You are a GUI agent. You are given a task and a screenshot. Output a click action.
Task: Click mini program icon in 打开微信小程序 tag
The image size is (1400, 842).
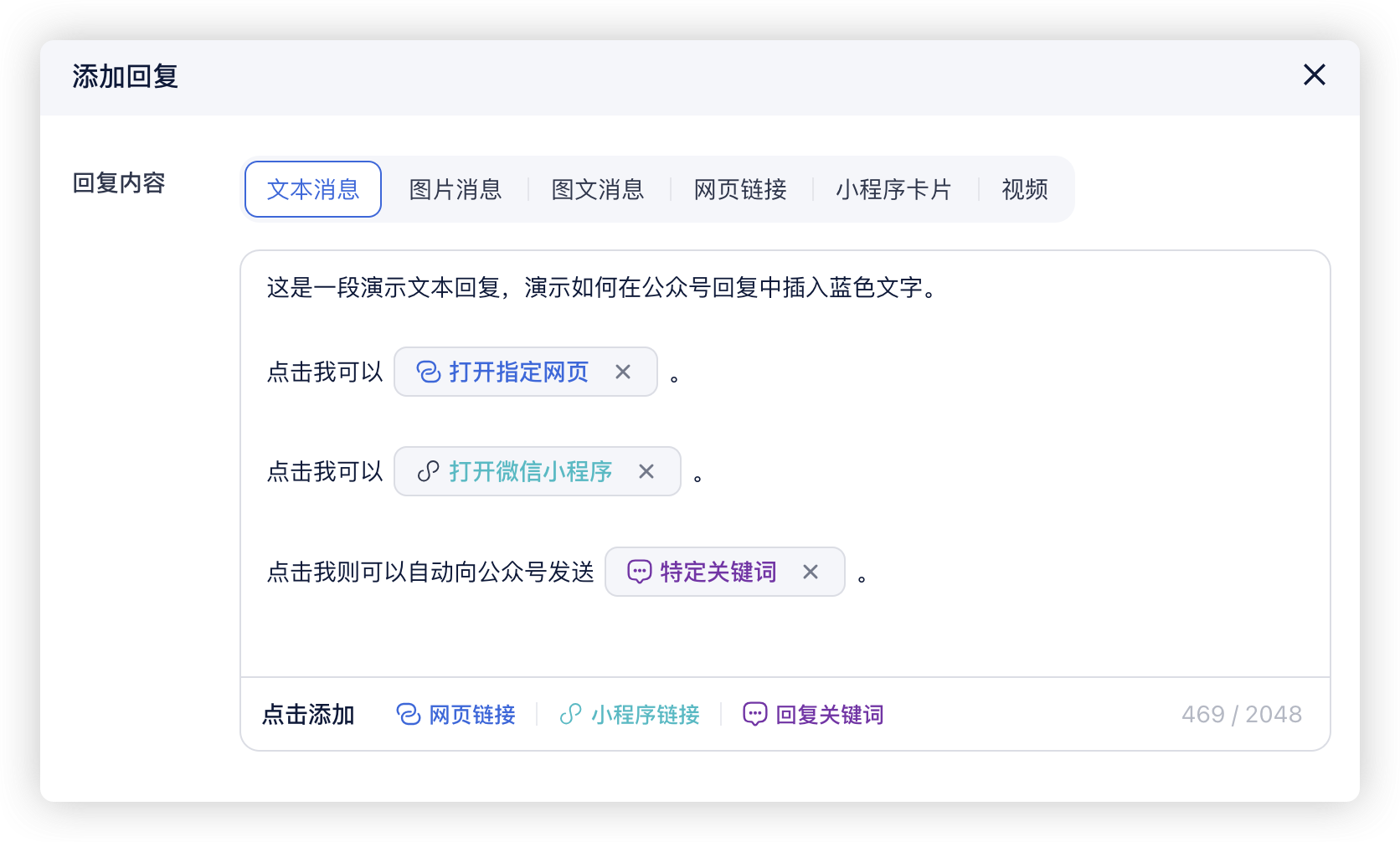[x=429, y=471]
